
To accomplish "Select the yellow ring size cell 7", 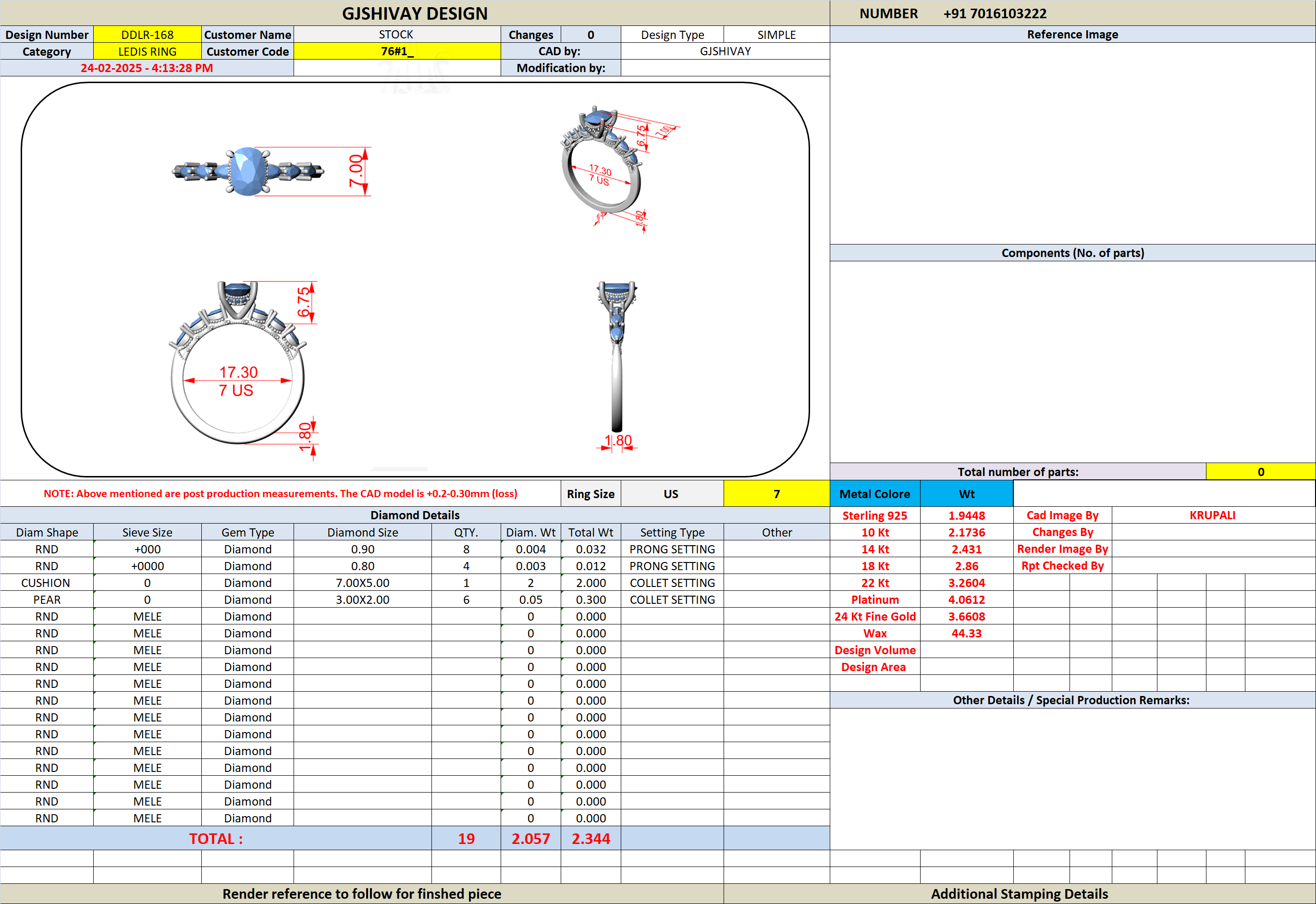I will click(x=777, y=494).
